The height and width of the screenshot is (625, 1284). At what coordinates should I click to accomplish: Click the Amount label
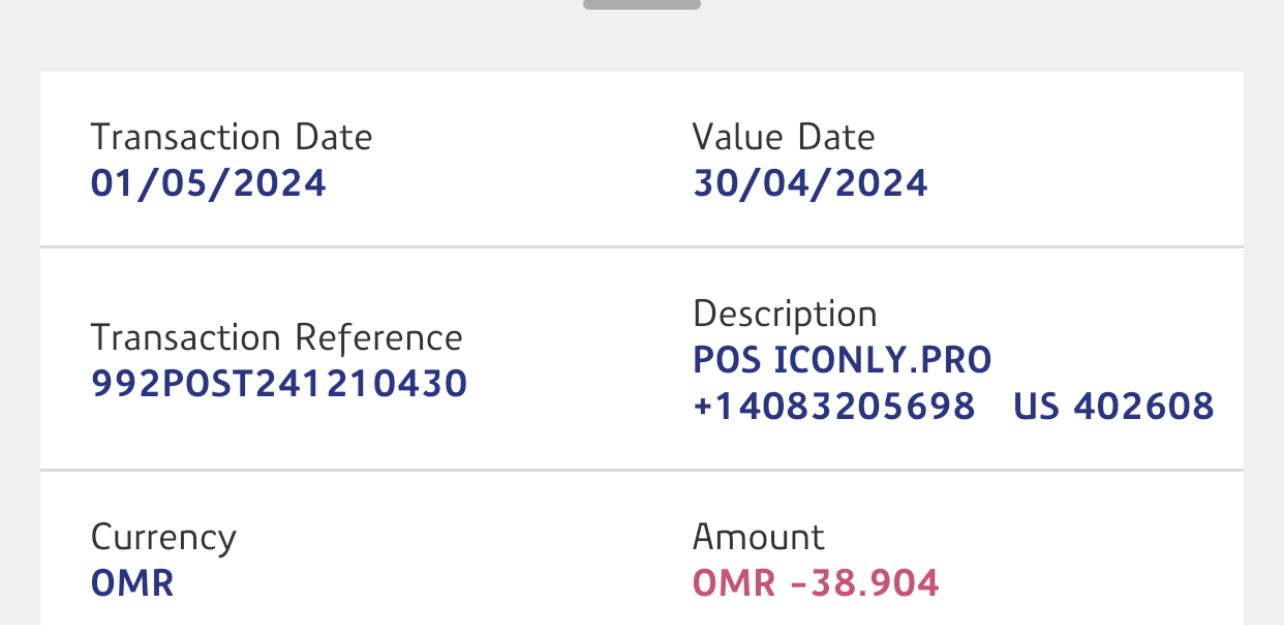[758, 538]
